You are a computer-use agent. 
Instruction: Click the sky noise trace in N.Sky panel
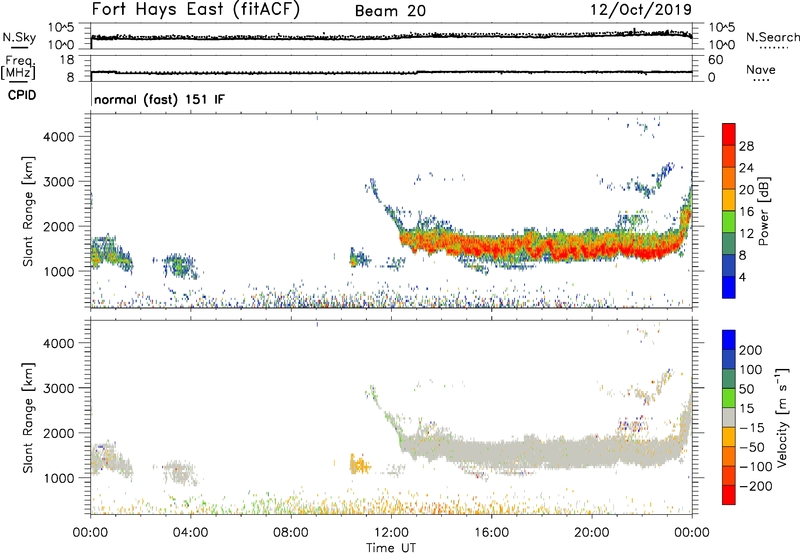pos(391,37)
